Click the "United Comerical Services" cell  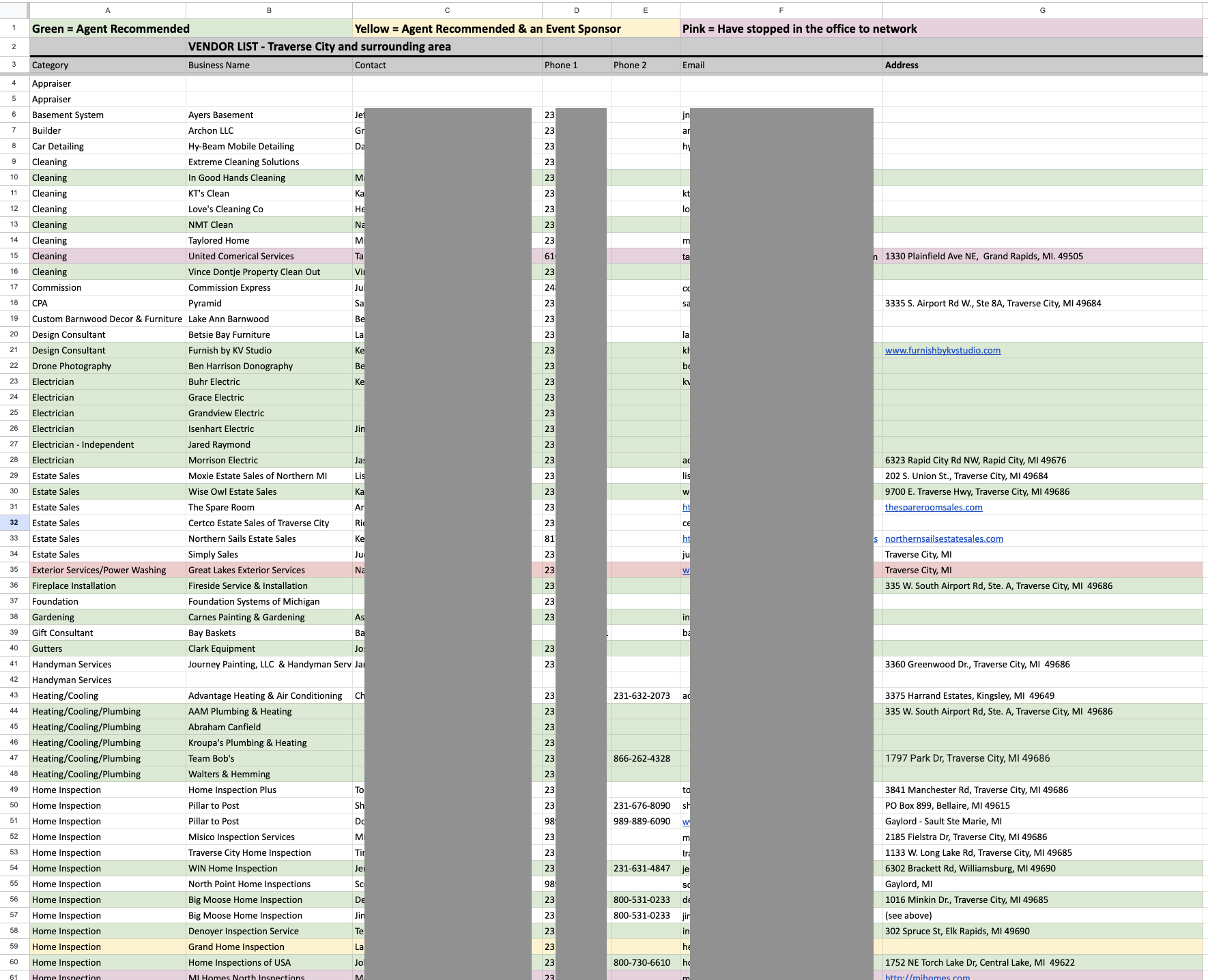click(269, 256)
